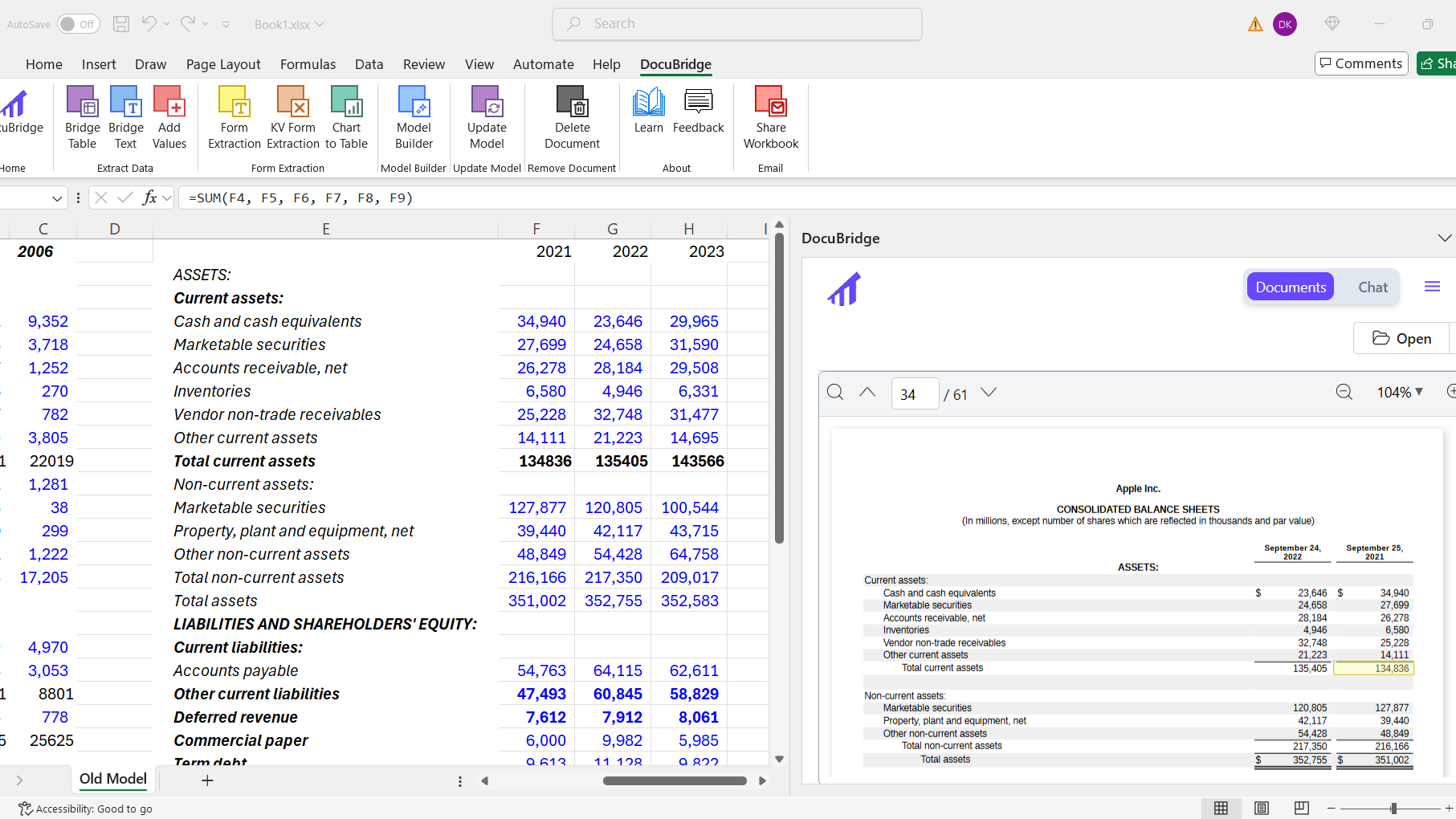Click the DK account avatar
The height and width of the screenshot is (819, 1456).
1285,24
